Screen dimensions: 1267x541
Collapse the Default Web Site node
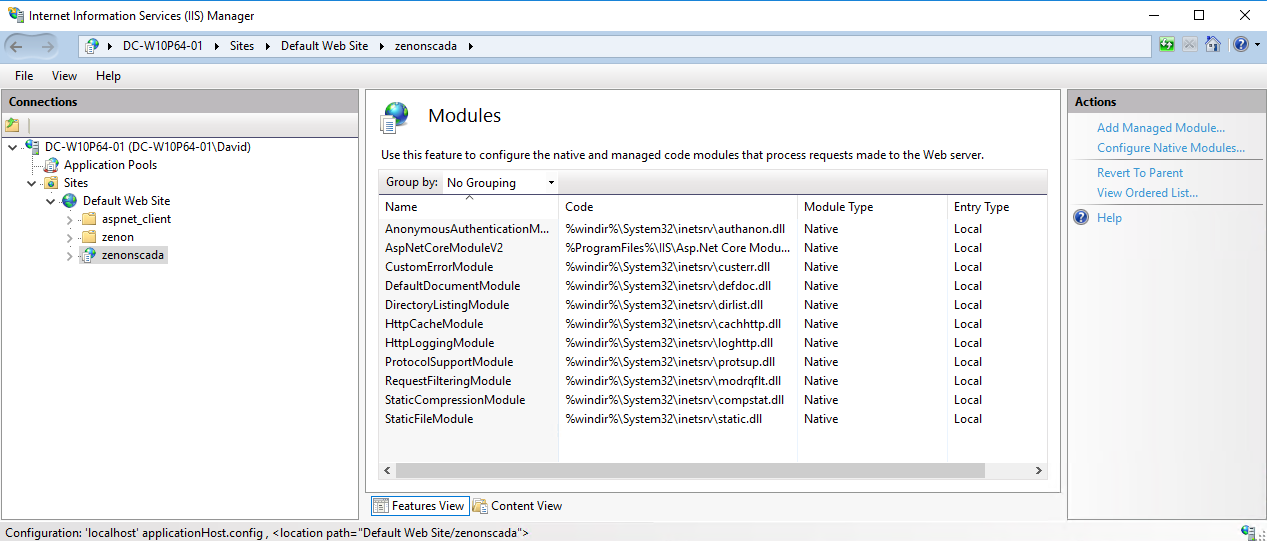click(51, 201)
